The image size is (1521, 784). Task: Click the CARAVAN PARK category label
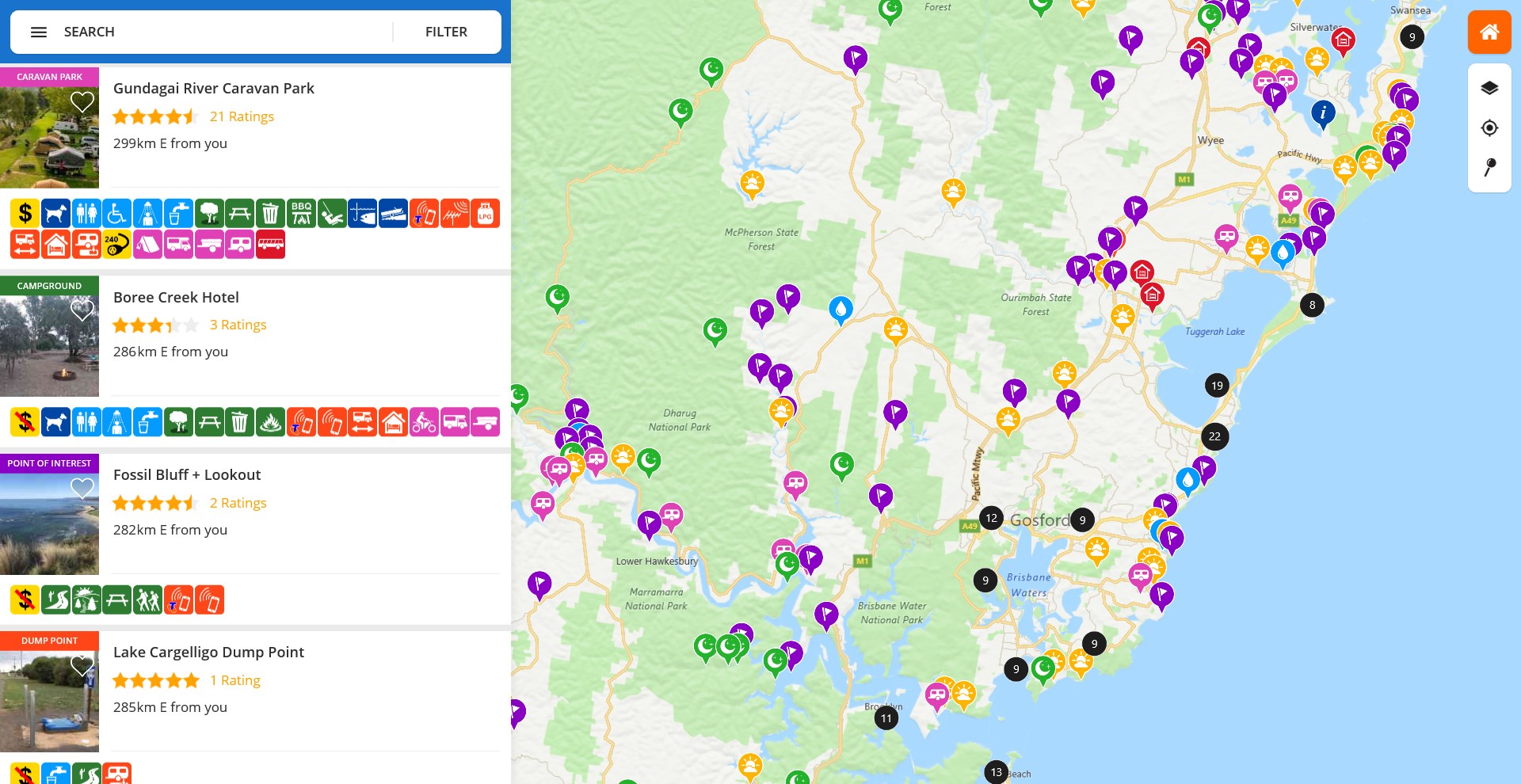pos(49,77)
